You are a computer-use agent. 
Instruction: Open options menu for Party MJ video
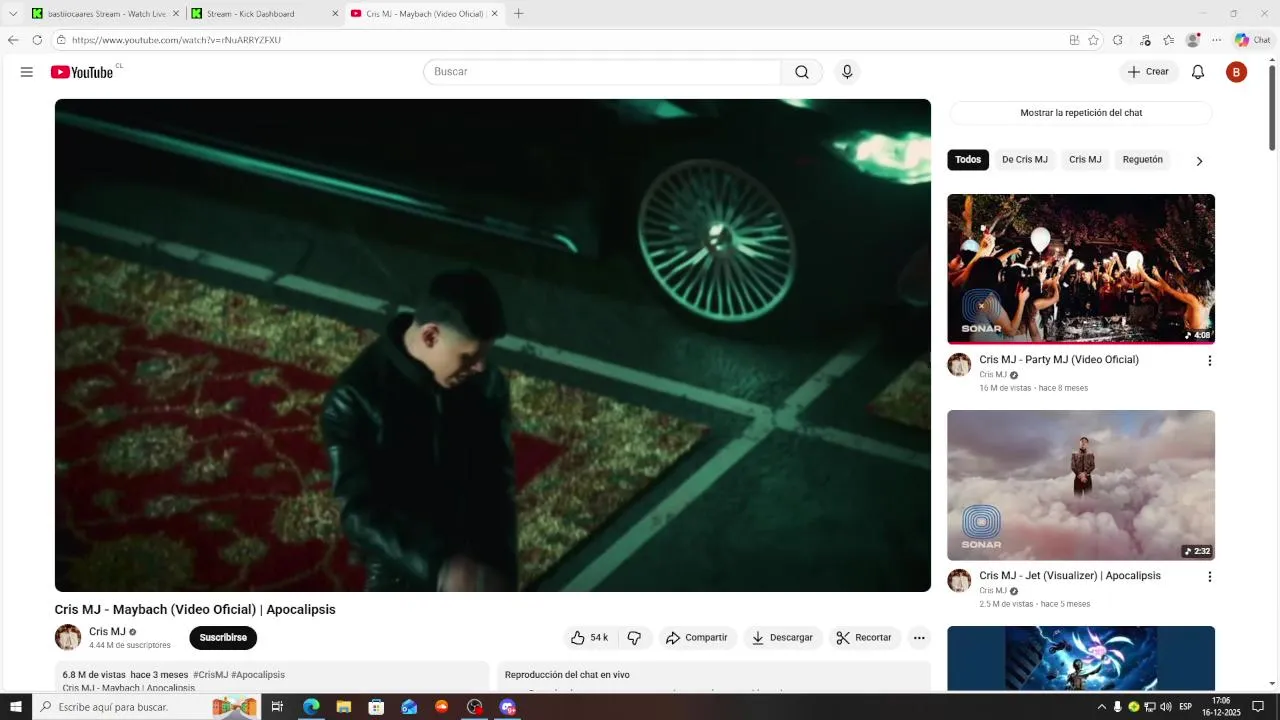tap(1209, 361)
